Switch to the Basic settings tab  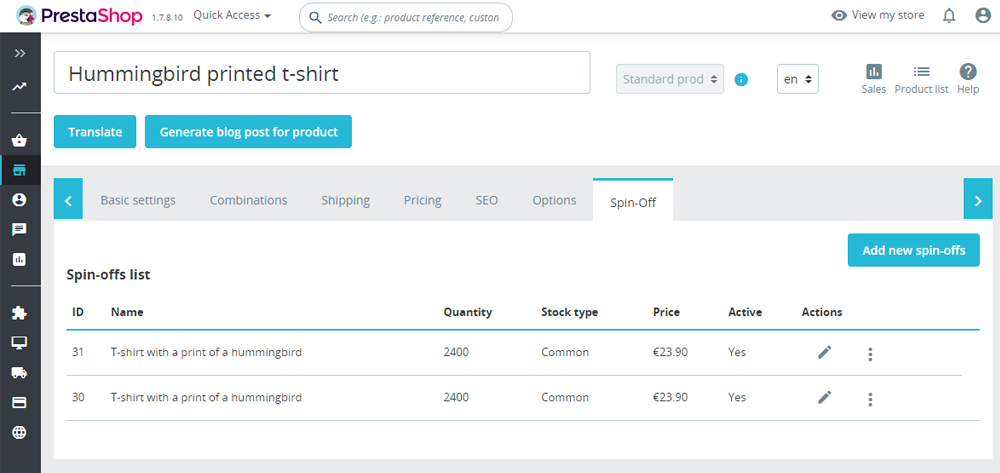pyautogui.click(x=138, y=200)
